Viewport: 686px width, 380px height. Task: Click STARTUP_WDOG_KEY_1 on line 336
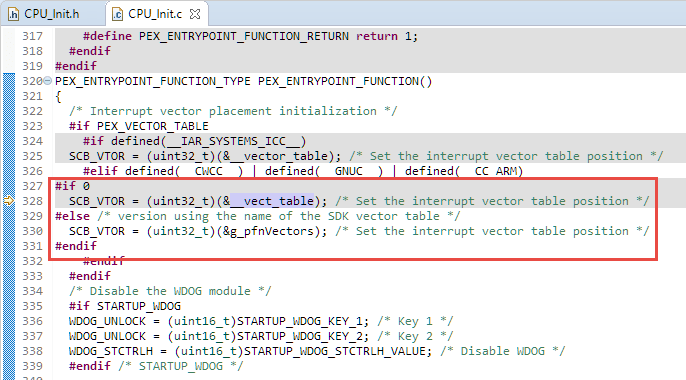tap(300, 321)
